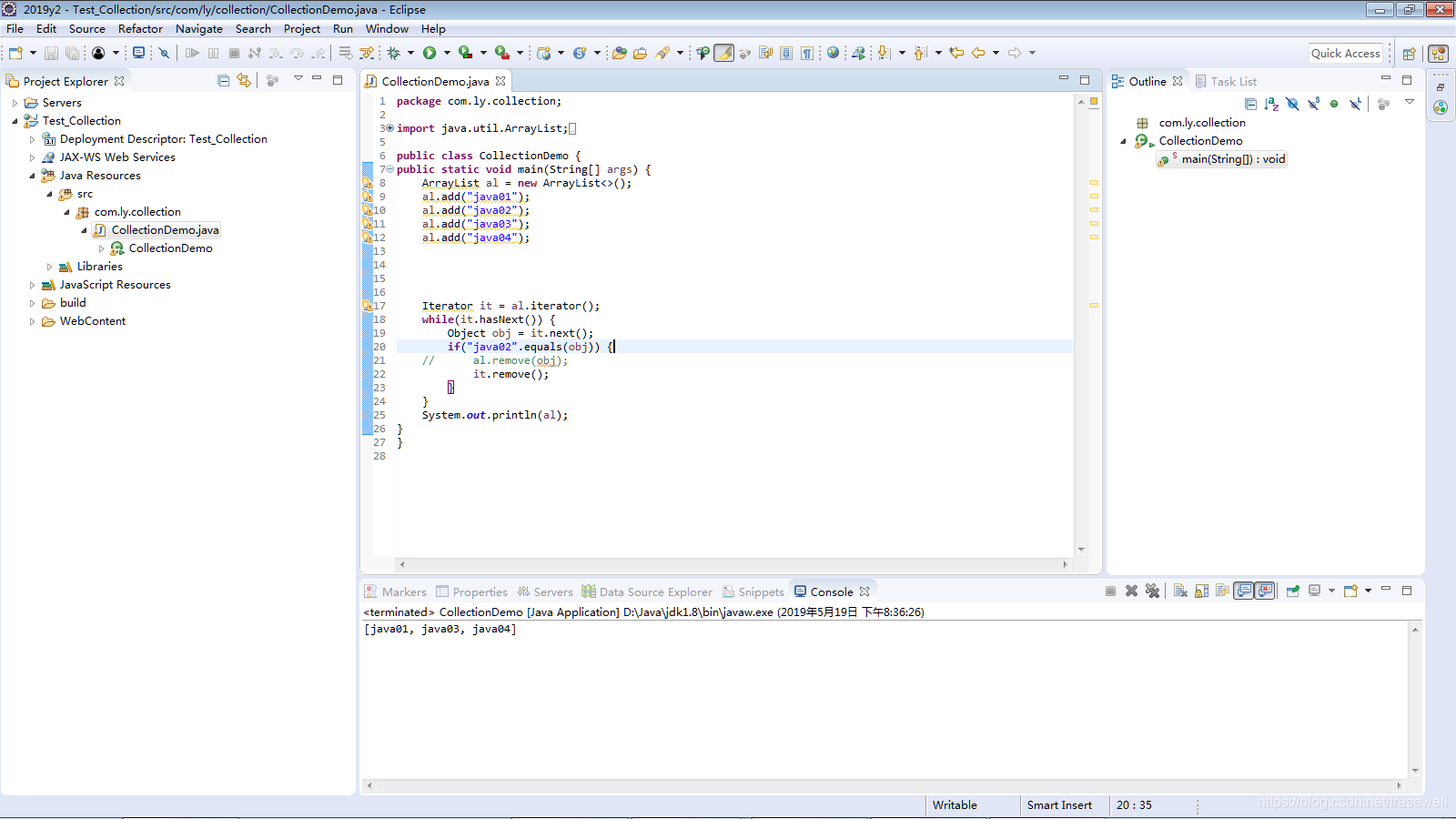The height and width of the screenshot is (819, 1456).
Task: Click the editor horizontal scrollbar
Action: point(733,564)
